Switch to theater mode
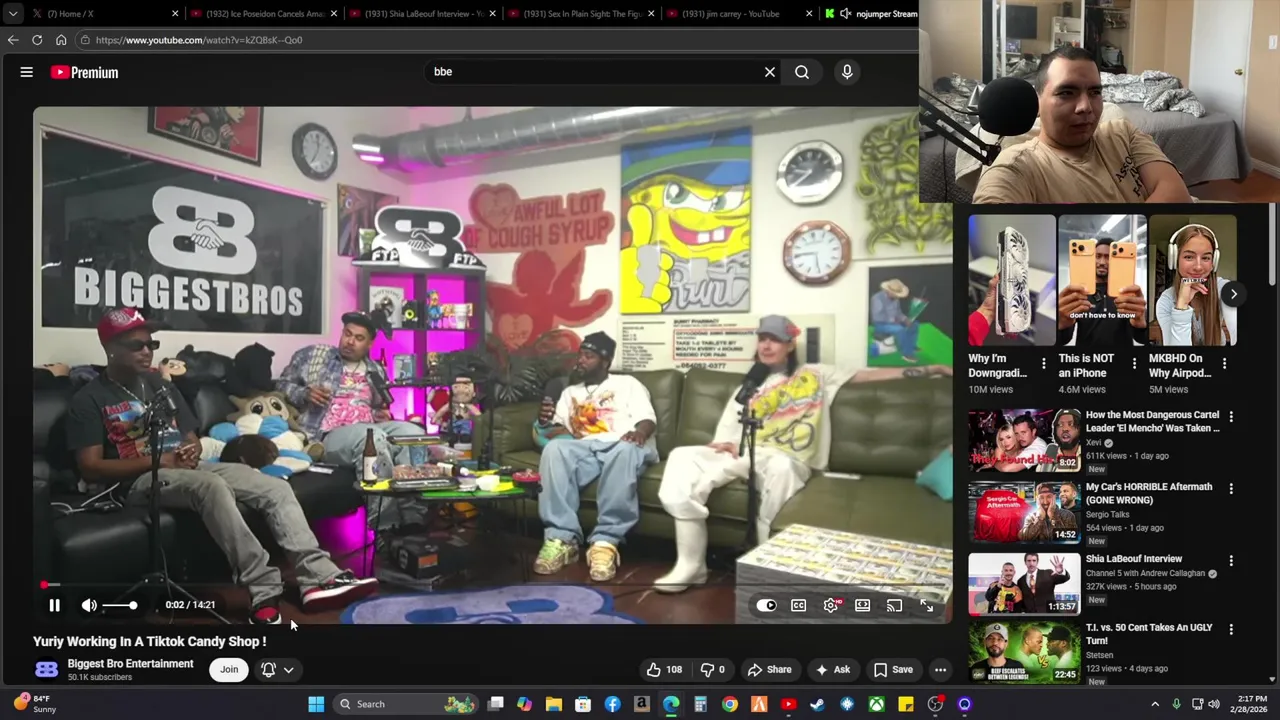The height and width of the screenshot is (720, 1280). click(862, 605)
